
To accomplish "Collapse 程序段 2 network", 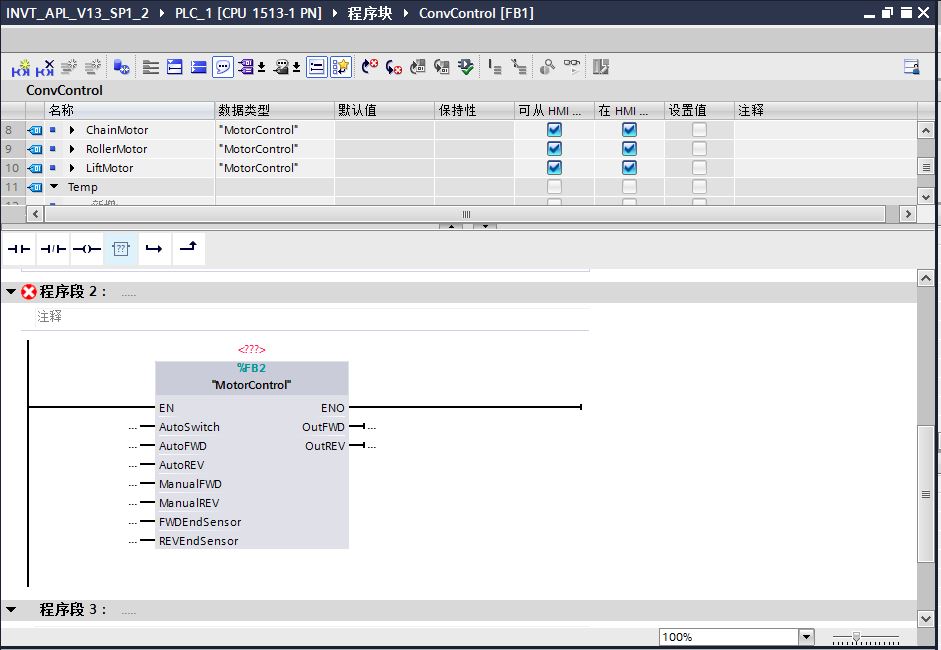I will (11, 292).
